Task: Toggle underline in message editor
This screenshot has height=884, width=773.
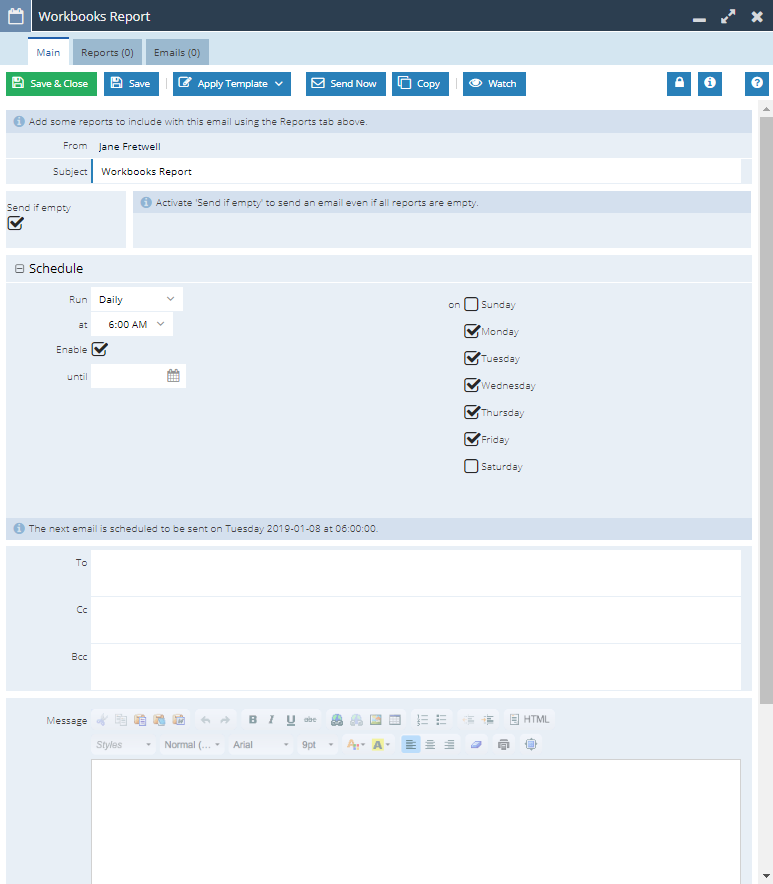Action: point(290,720)
